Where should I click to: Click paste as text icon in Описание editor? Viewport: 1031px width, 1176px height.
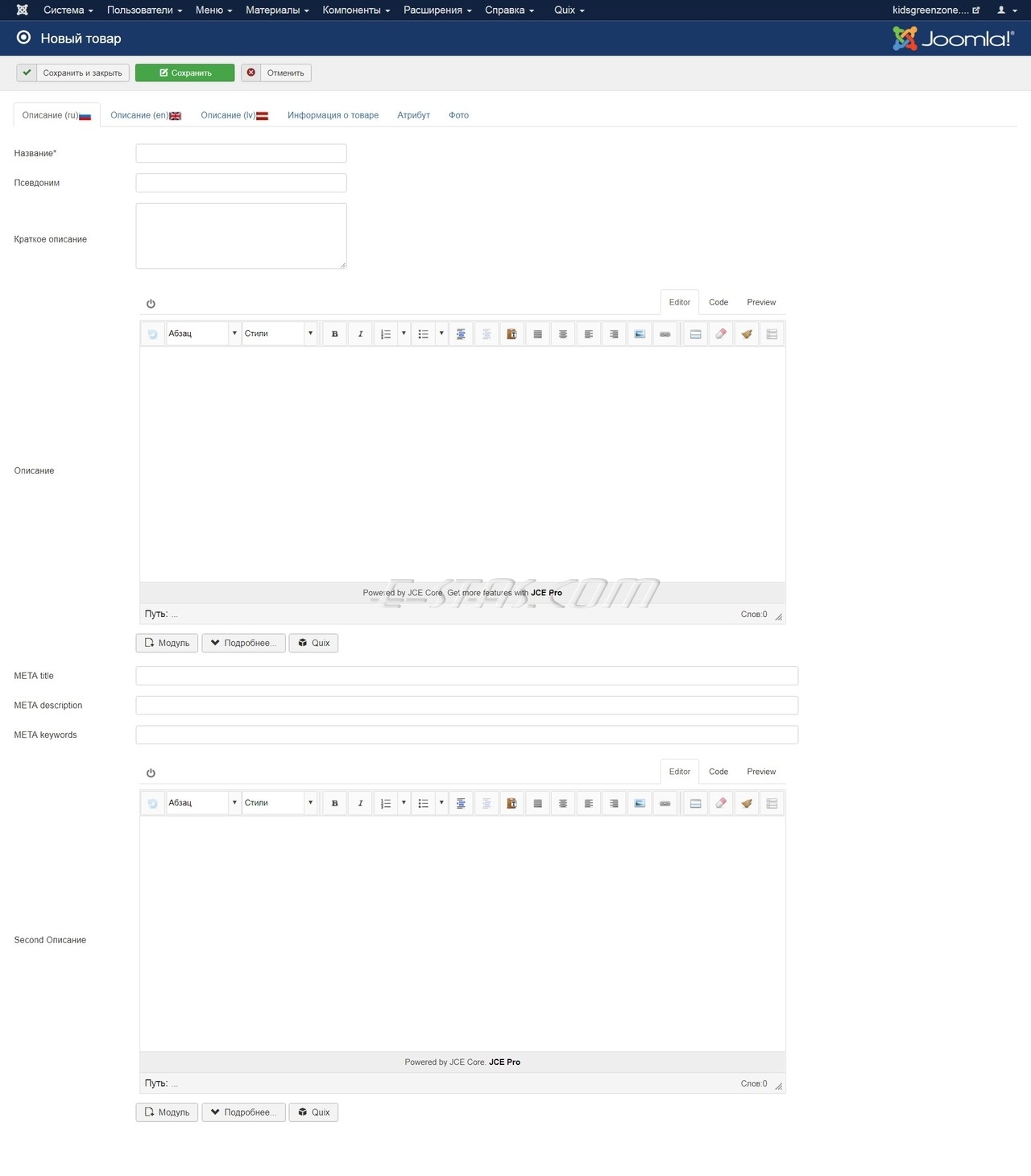click(x=511, y=333)
